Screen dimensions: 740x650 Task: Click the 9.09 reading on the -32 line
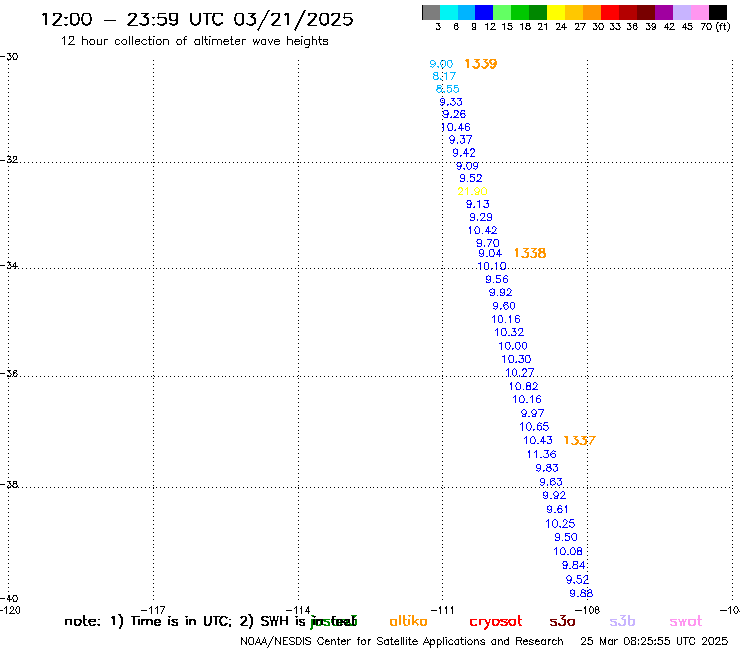(x=467, y=166)
